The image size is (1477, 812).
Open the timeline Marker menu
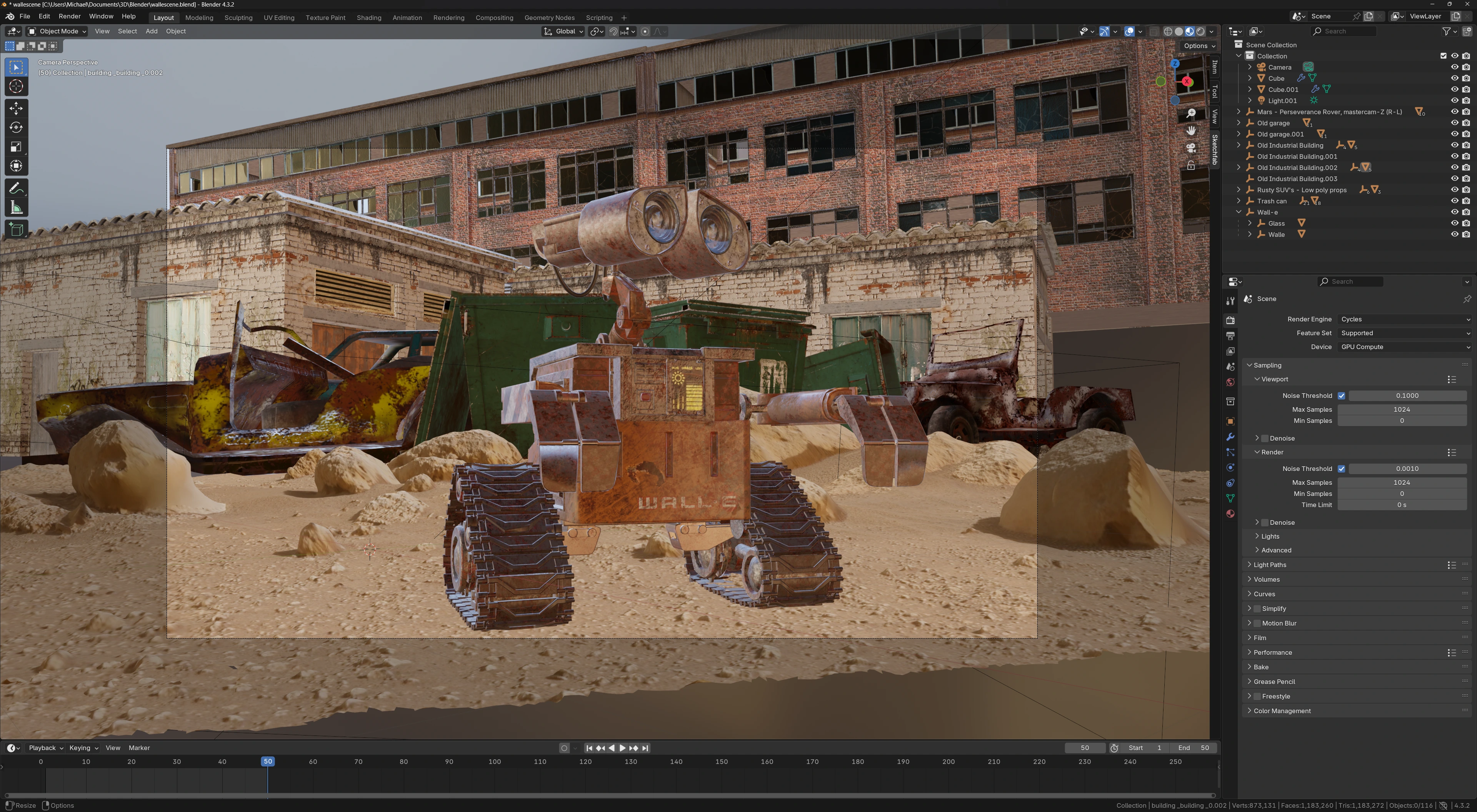pos(139,748)
